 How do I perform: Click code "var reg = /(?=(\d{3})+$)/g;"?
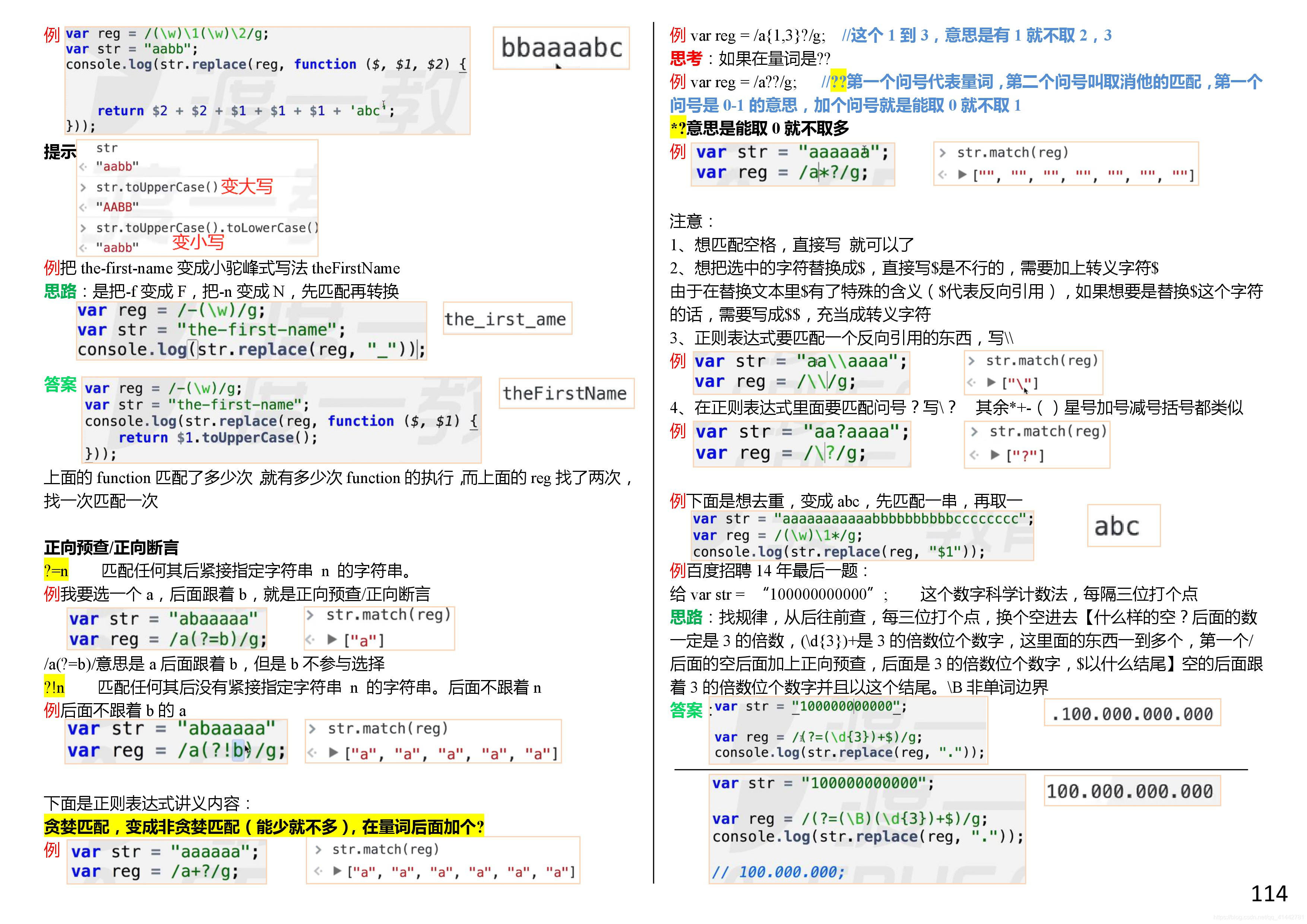pyautogui.click(x=818, y=737)
